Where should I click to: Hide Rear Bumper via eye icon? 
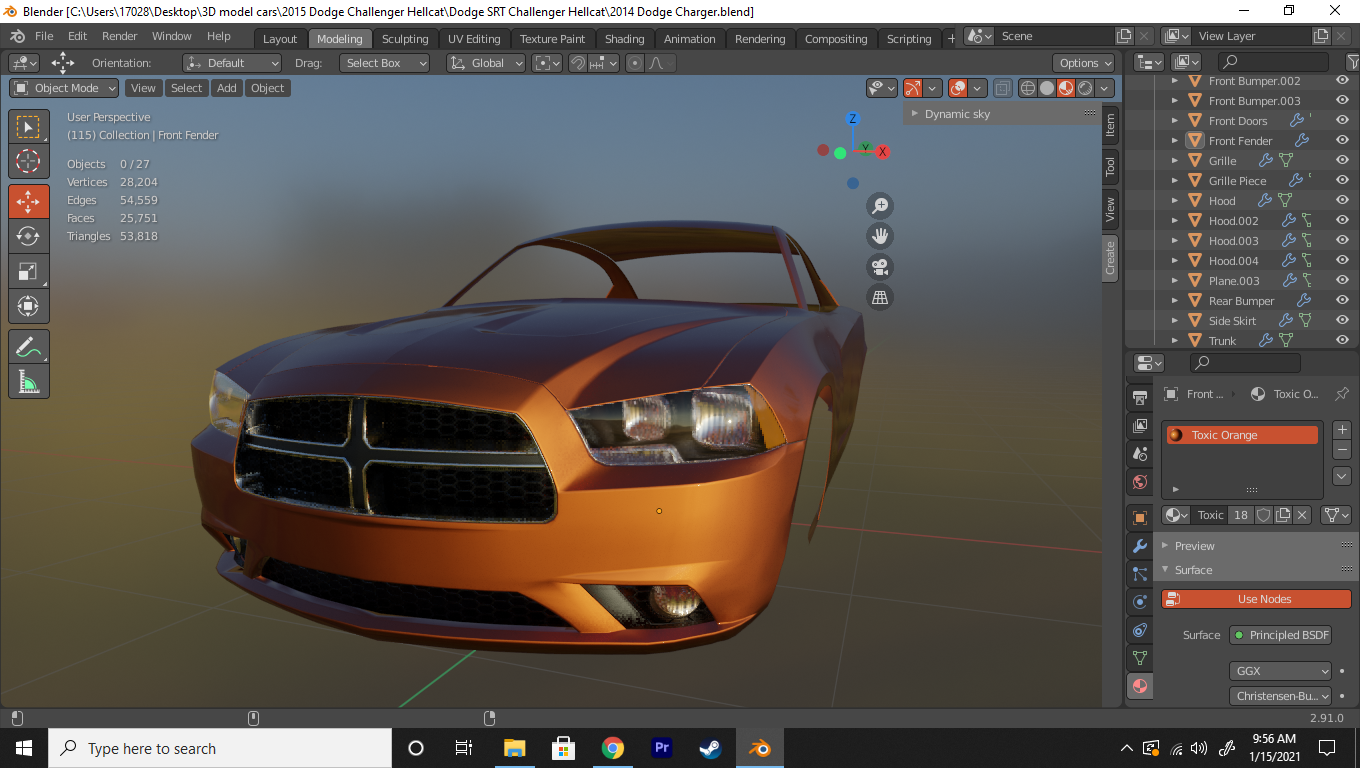(1342, 301)
